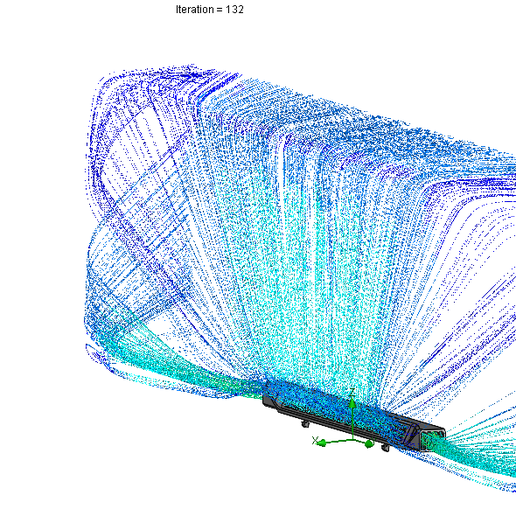Click the triad origin where axes meet
This screenshot has width=516, height=516.
(353, 440)
